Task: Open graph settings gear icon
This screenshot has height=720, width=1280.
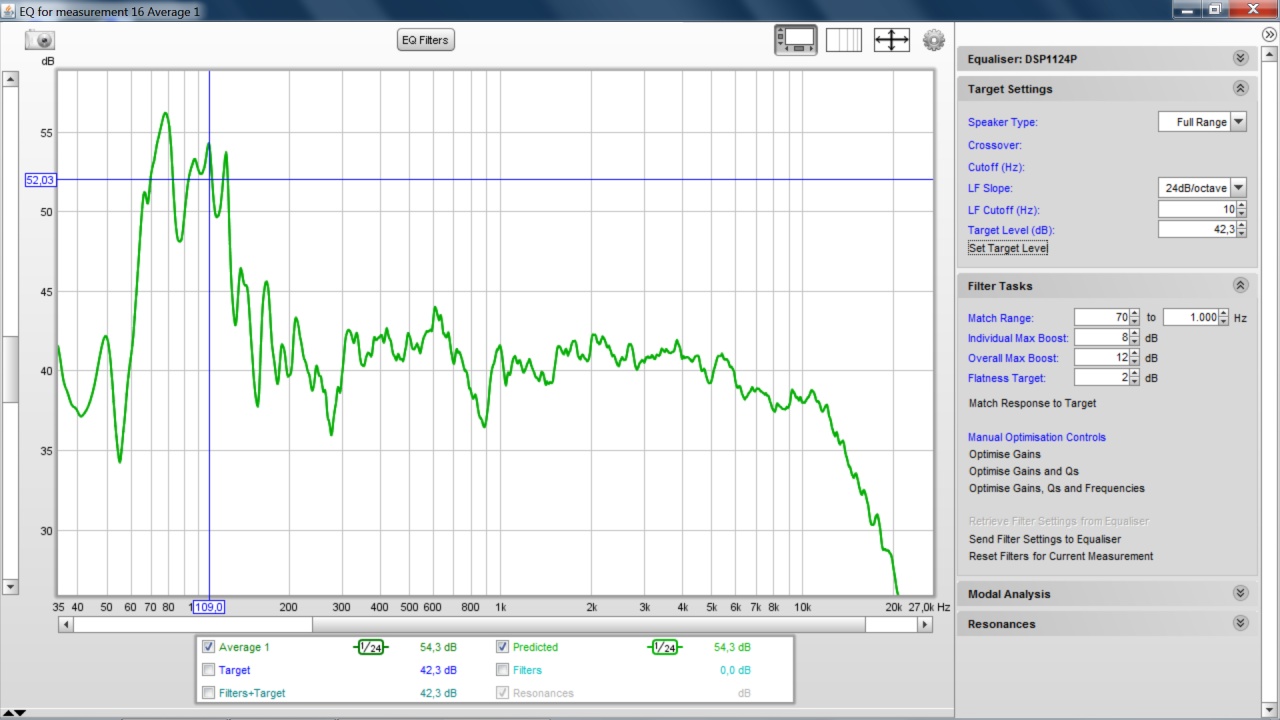Action: point(934,40)
